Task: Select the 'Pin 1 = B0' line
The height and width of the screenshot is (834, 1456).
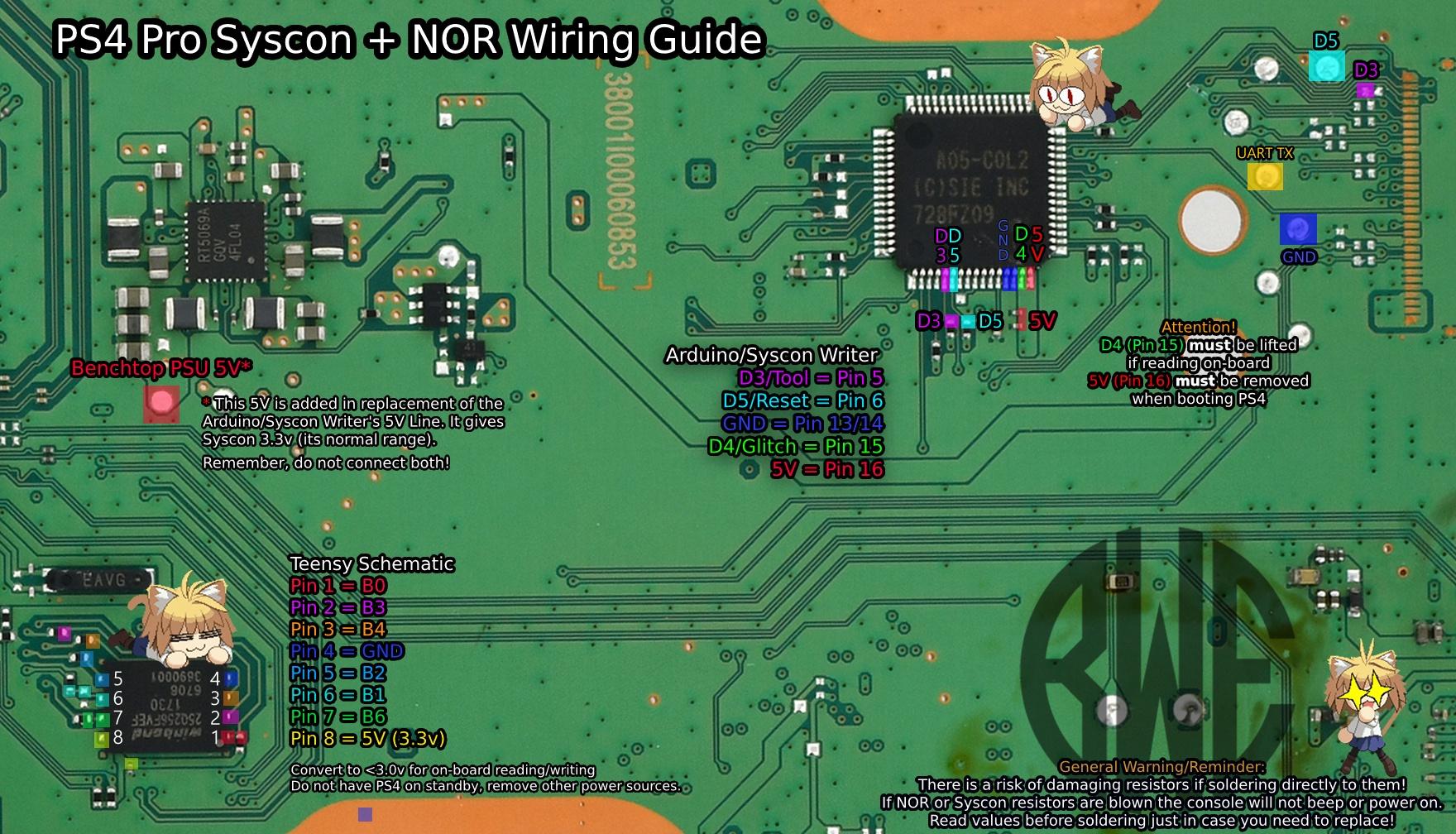Action: pyautogui.click(x=338, y=586)
